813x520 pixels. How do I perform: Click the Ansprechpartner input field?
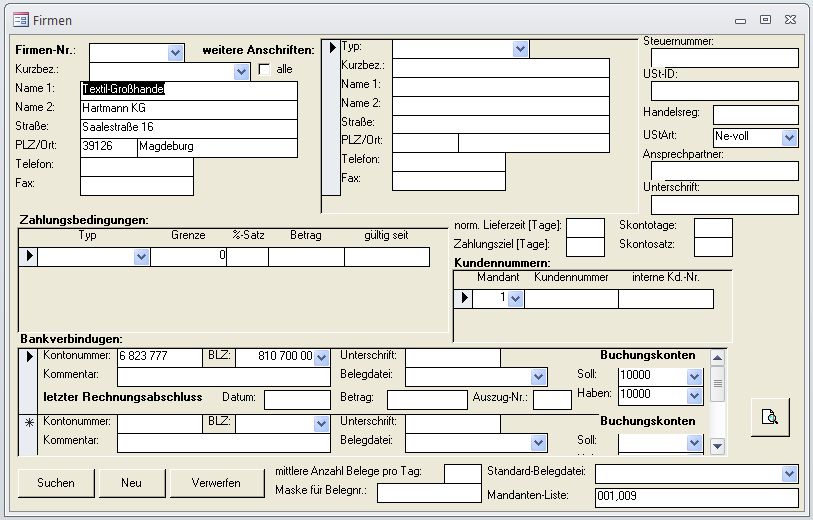pos(724,171)
